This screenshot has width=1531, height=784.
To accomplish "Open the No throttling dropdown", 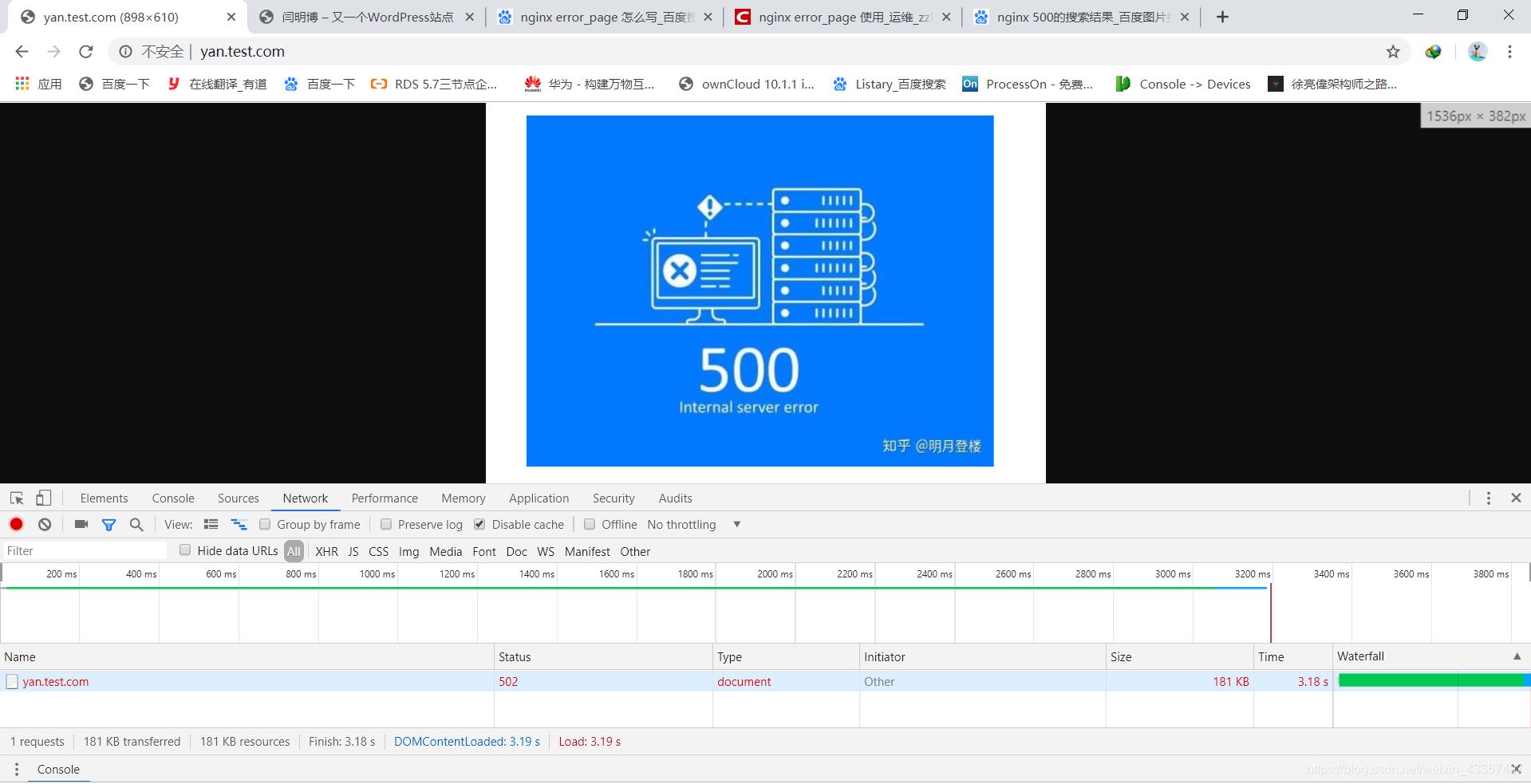I will [694, 524].
